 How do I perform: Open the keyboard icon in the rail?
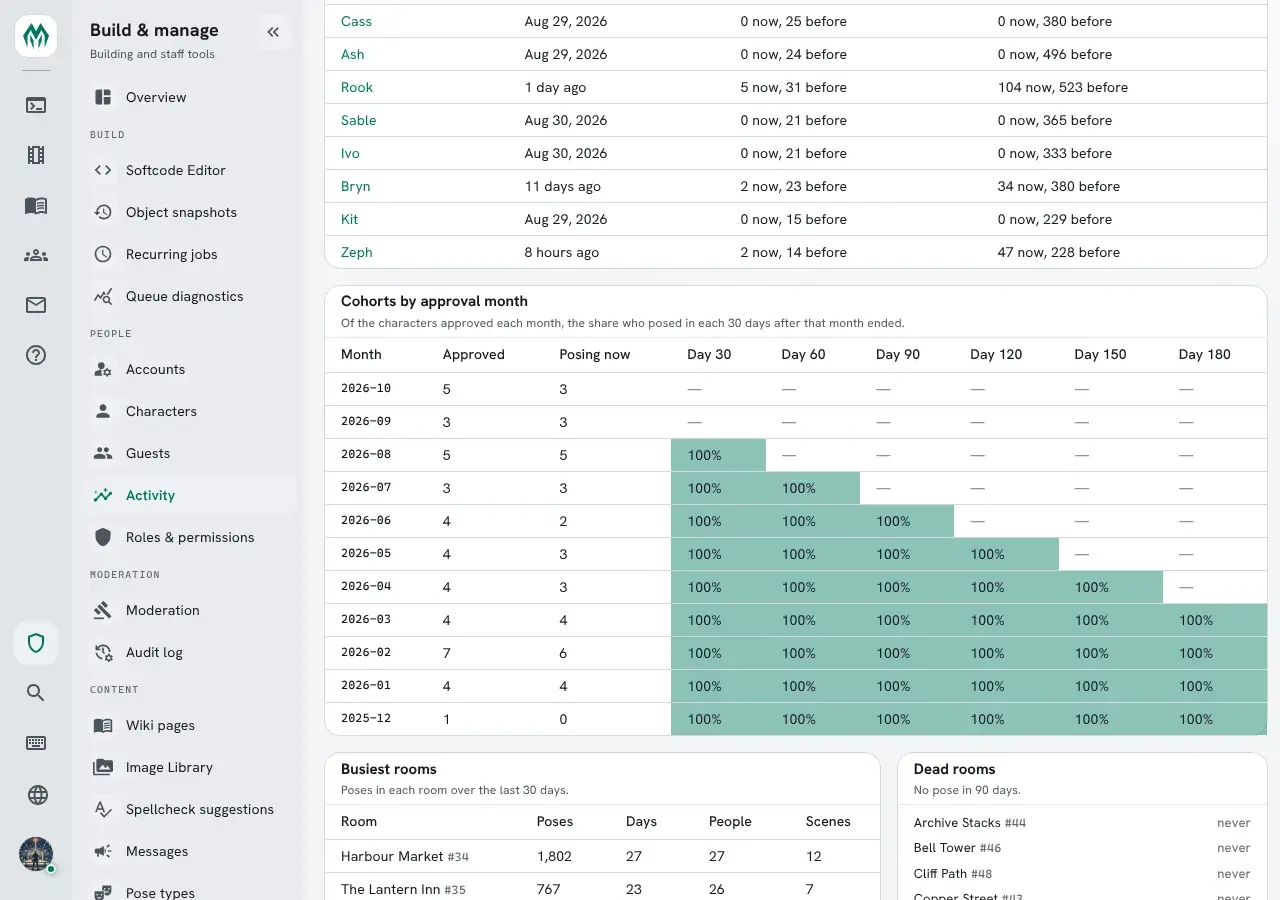(x=36, y=743)
